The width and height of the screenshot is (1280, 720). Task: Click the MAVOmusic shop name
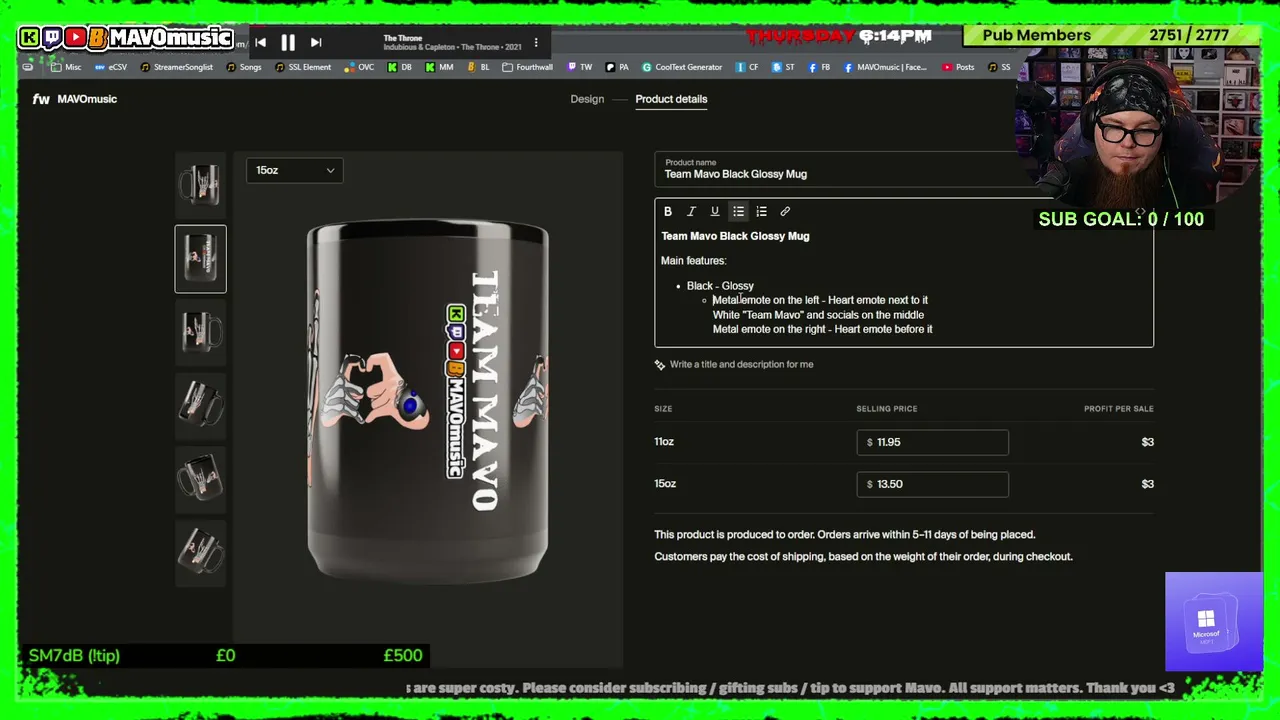(x=87, y=99)
